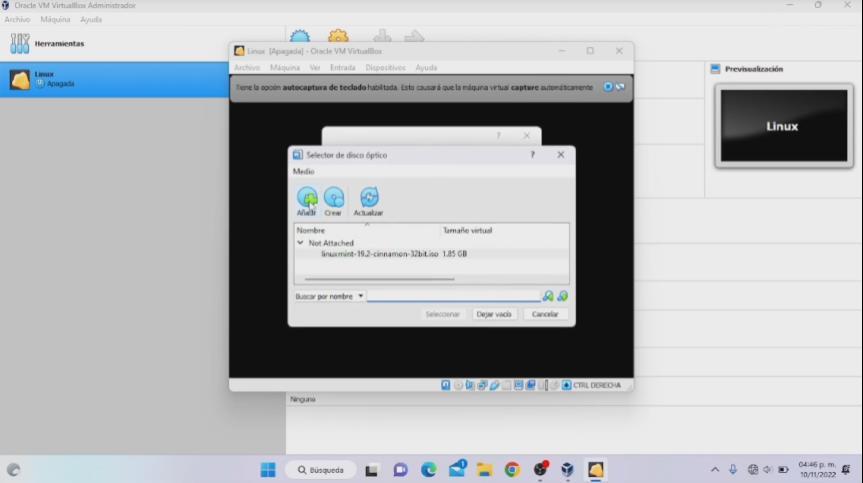Dismiss the autocapture notification with its blue button

[x=608, y=87]
